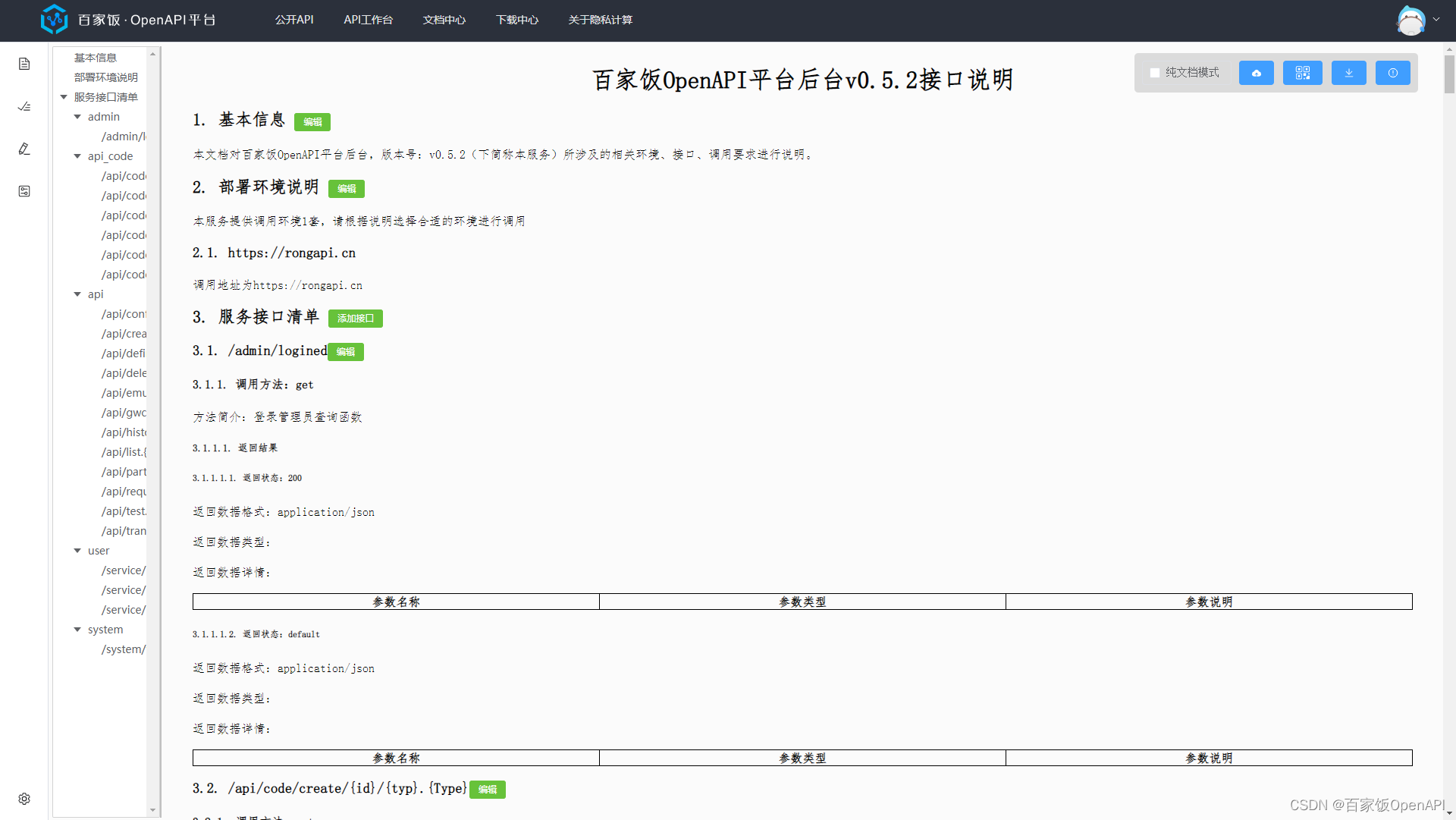Viewport: 1456px width, 820px height.
Task: Select the /api/dele... tree entry
Action: [124, 373]
